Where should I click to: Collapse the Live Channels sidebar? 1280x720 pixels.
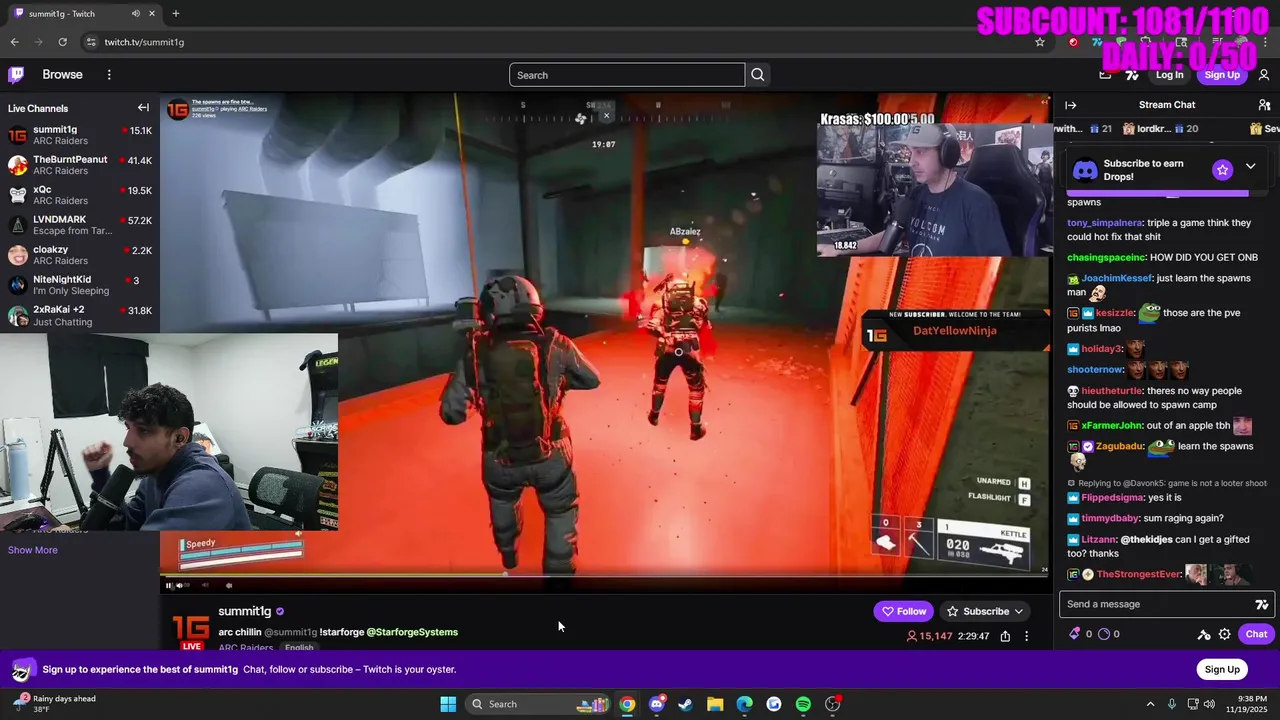pyautogui.click(x=143, y=108)
